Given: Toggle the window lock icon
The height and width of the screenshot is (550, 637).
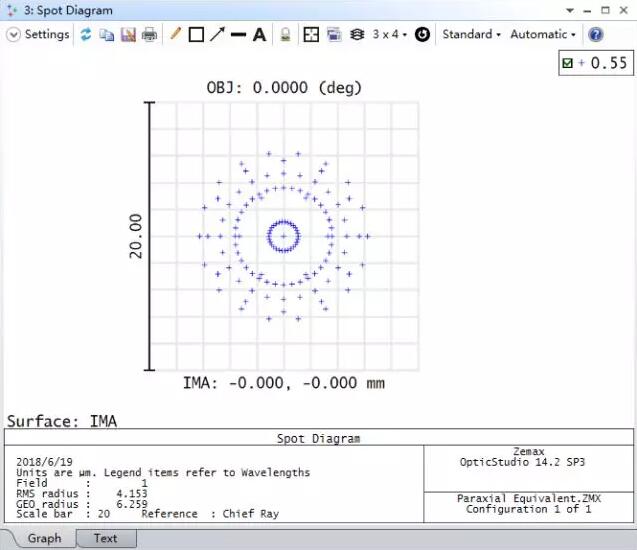Looking at the screenshot, I should 285,34.
